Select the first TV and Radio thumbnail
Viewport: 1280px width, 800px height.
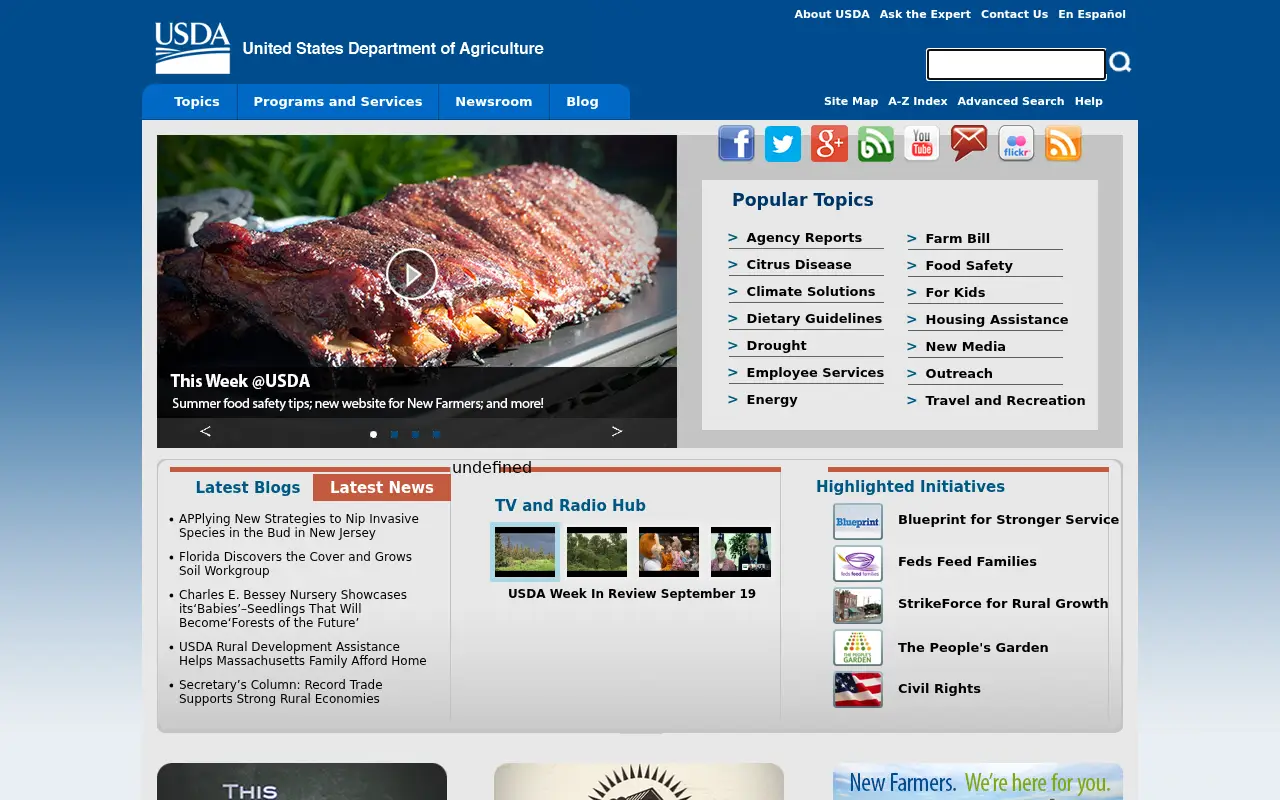pyautogui.click(x=525, y=552)
